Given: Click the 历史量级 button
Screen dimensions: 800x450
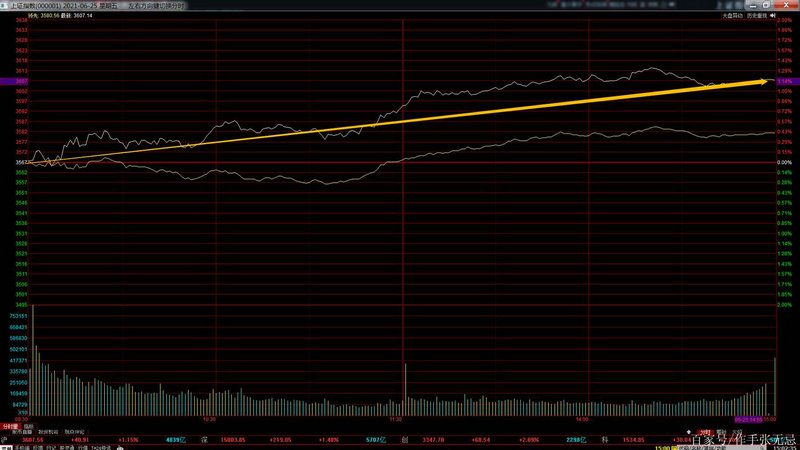Looking at the screenshot, I should 757,16.
